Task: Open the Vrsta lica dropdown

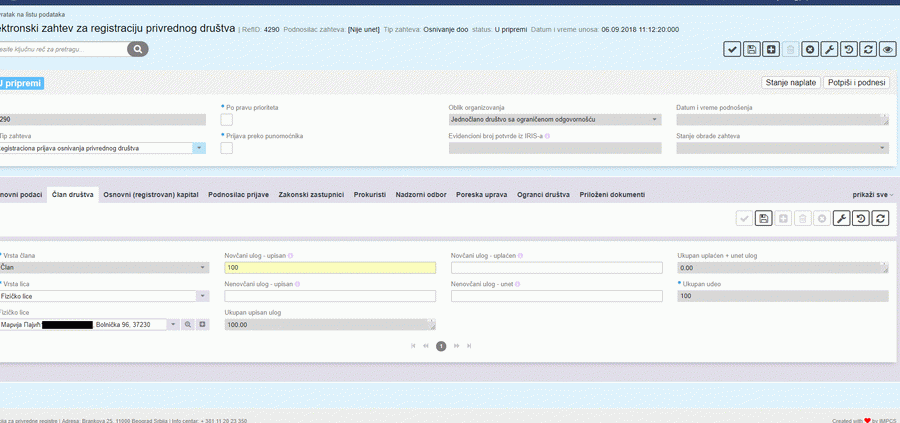Action: [x=202, y=296]
